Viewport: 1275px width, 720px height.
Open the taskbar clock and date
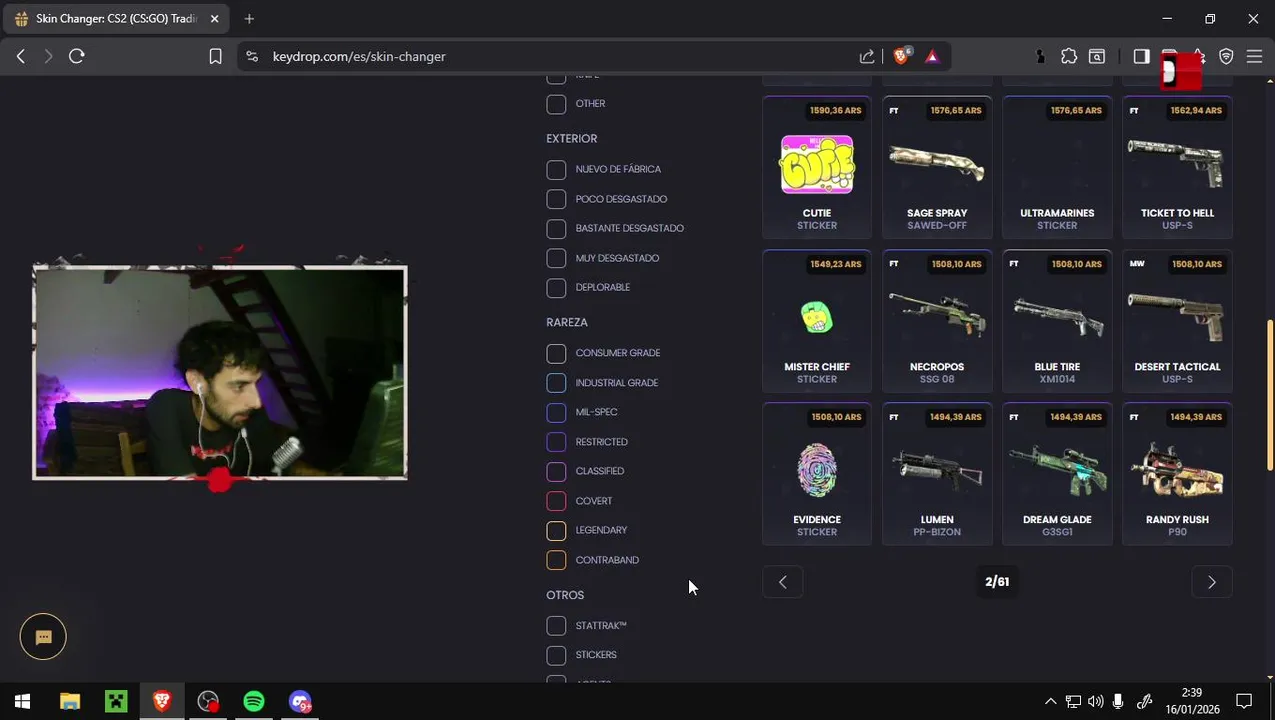point(1191,702)
